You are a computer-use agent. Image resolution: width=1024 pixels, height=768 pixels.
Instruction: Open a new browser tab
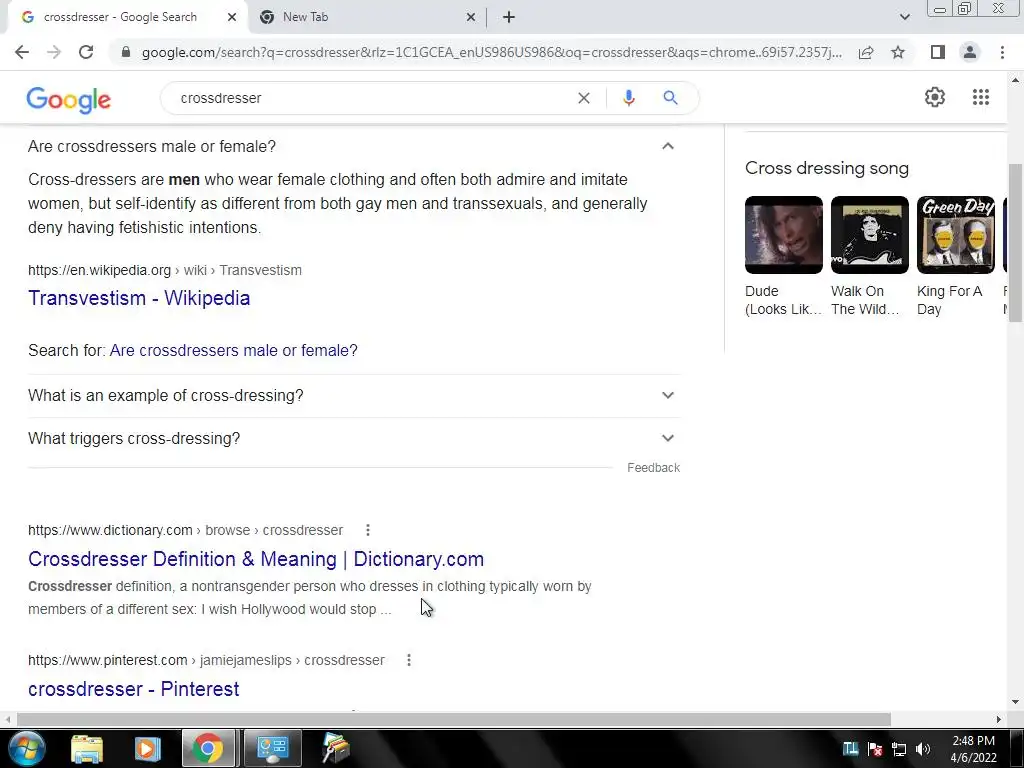click(x=509, y=17)
